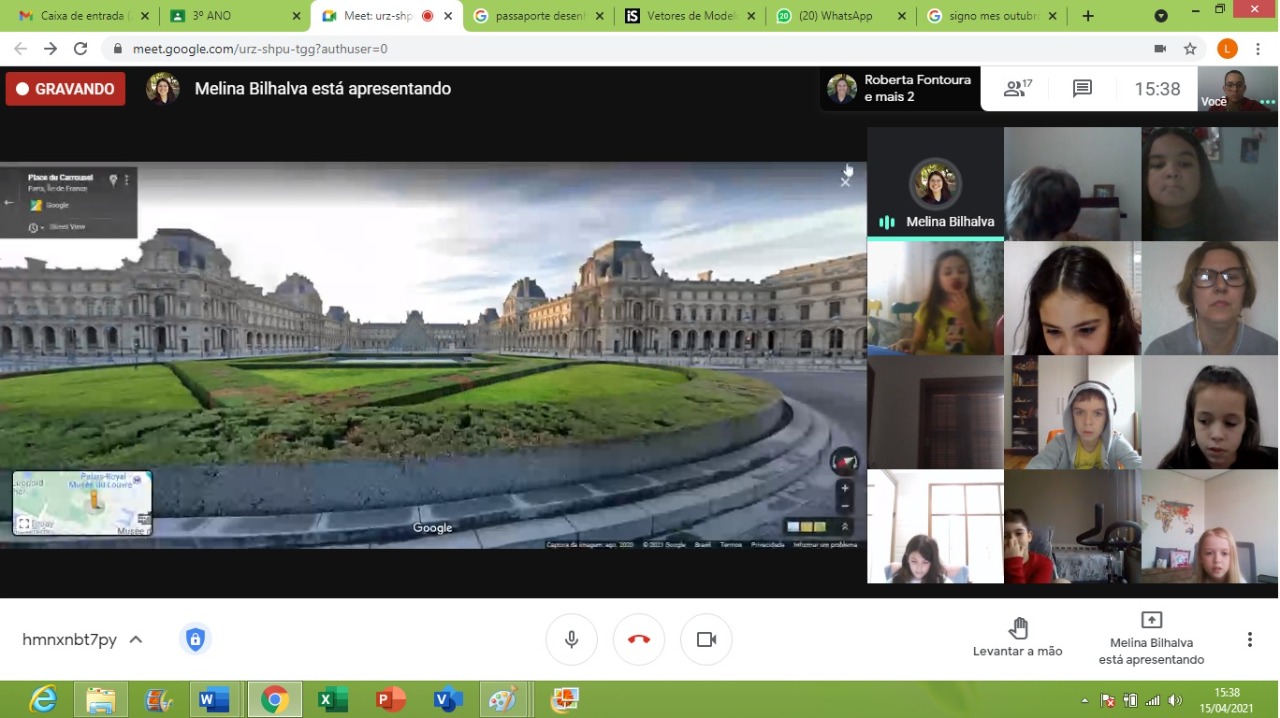This screenshot has width=1280, height=718.
Task: Raise hand with Levantar a mão
Action: click(1017, 637)
